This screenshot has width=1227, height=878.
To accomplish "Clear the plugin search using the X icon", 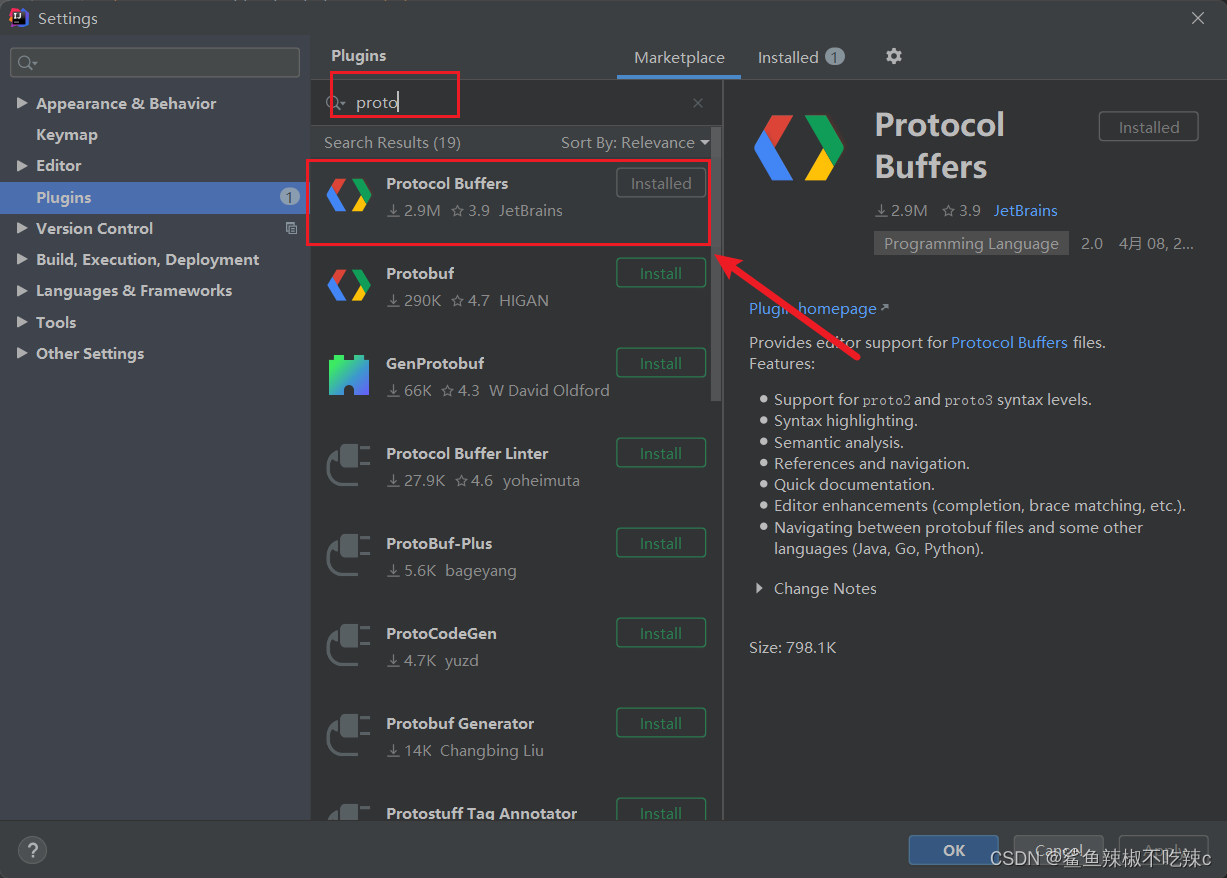I will click(x=697, y=101).
